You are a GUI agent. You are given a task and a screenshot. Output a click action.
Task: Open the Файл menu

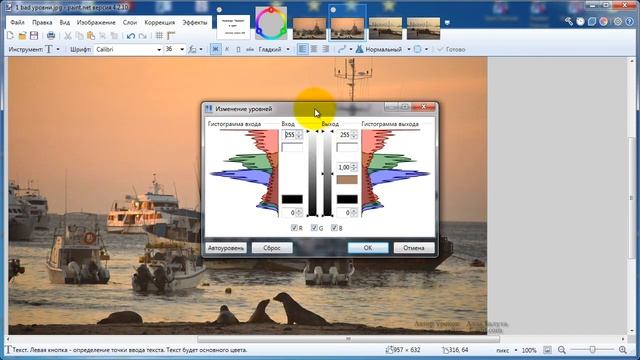click(x=18, y=22)
